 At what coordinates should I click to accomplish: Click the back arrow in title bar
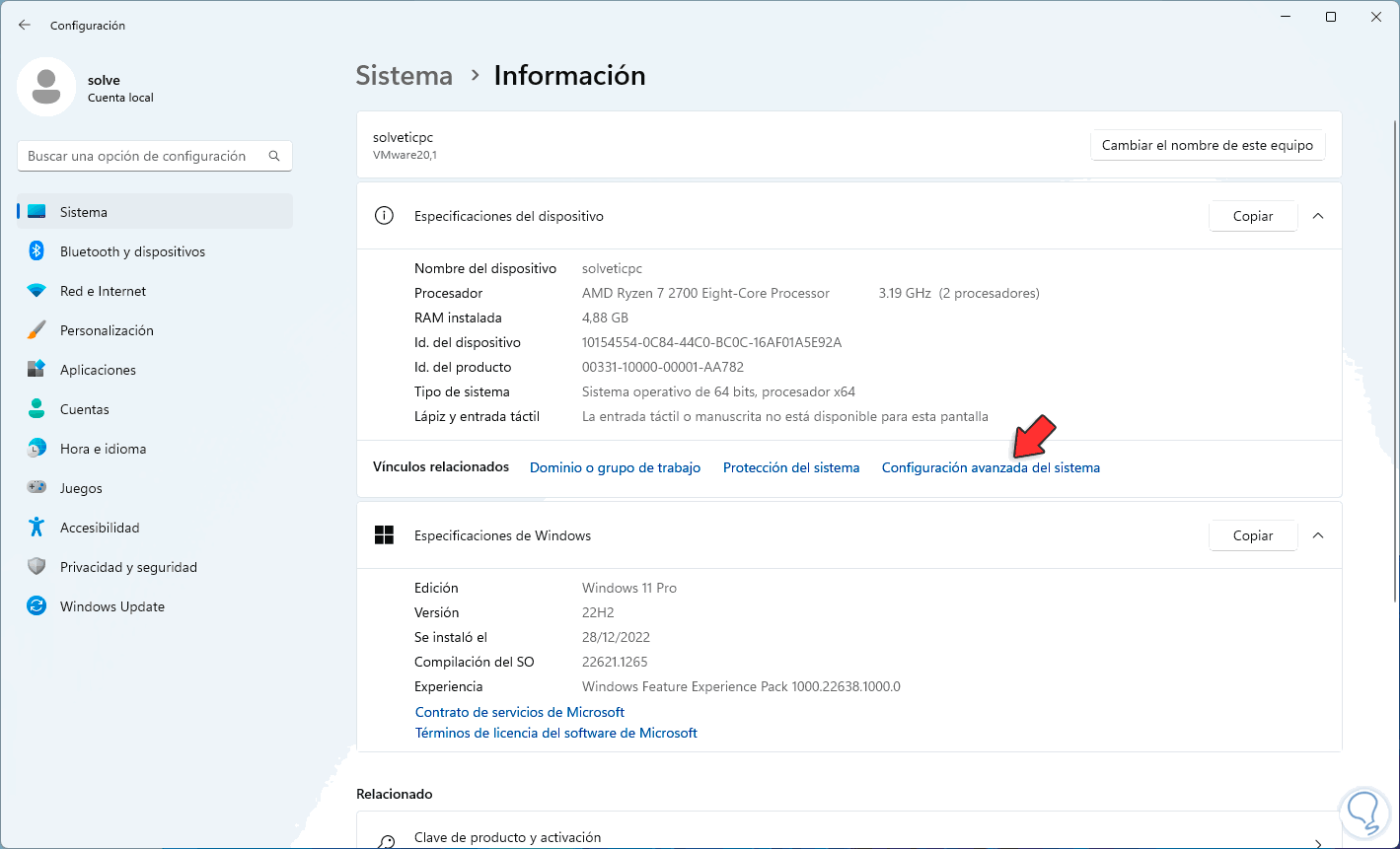click(25, 25)
